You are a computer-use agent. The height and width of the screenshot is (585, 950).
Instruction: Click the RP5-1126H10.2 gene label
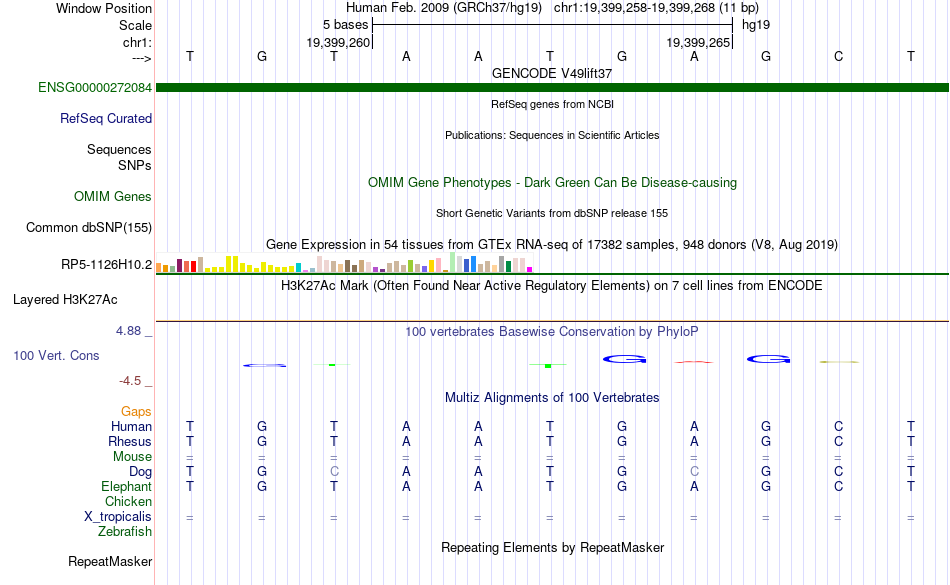107,264
